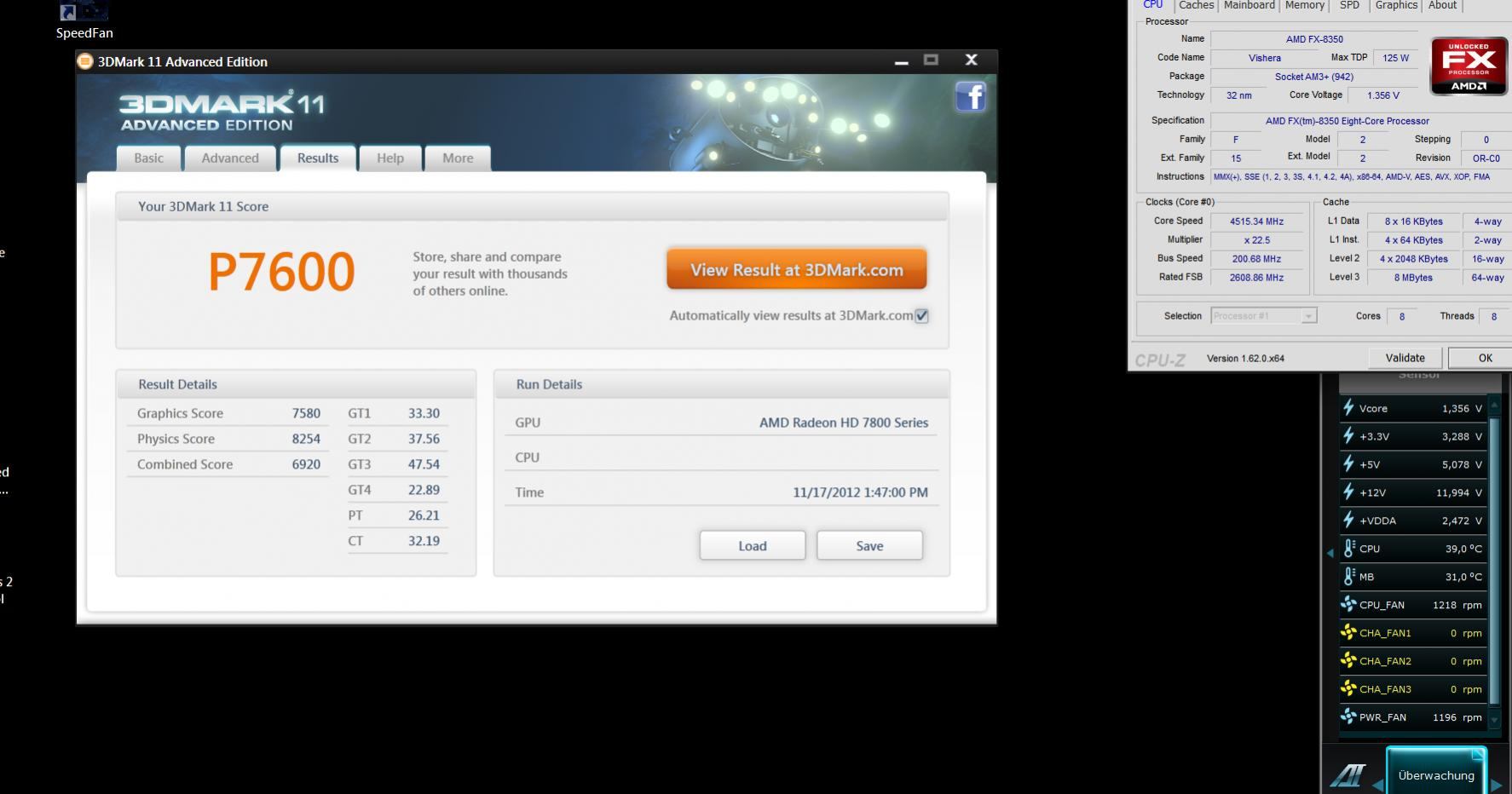
Task: Click the Graphics Score value 7580
Action: (x=306, y=413)
